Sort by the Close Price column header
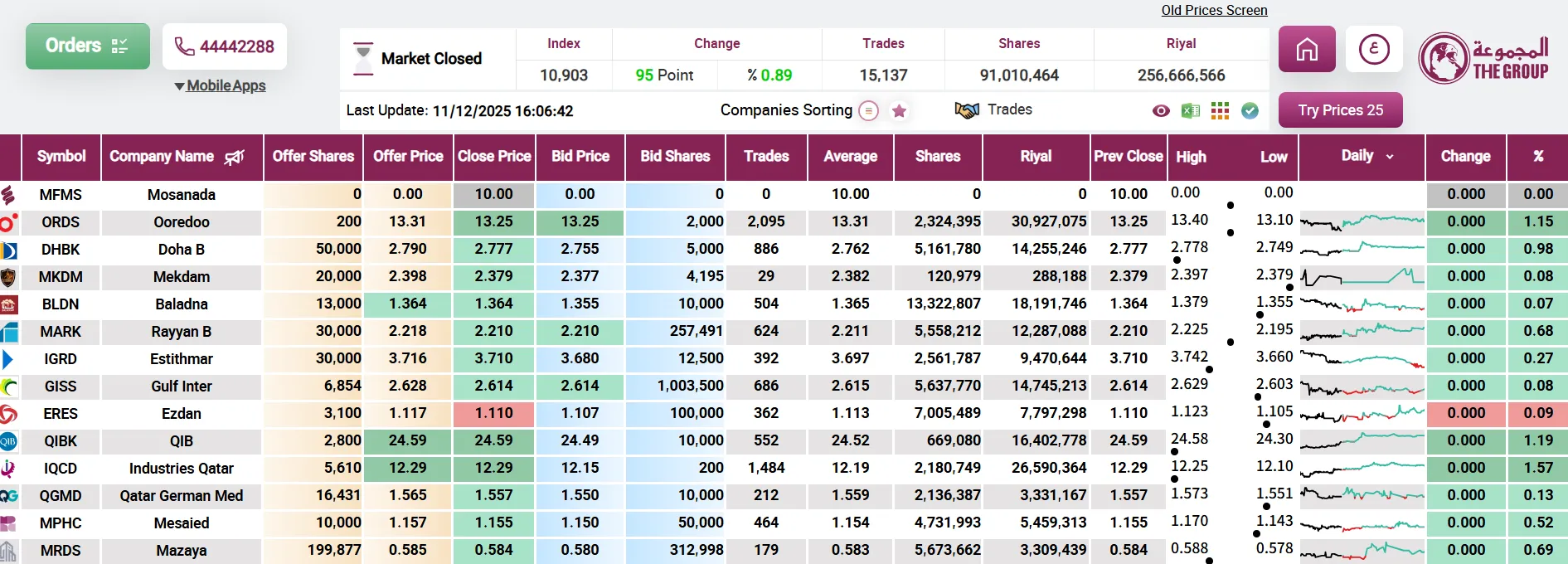Screen dimensions: 1568x564 click(494, 157)
